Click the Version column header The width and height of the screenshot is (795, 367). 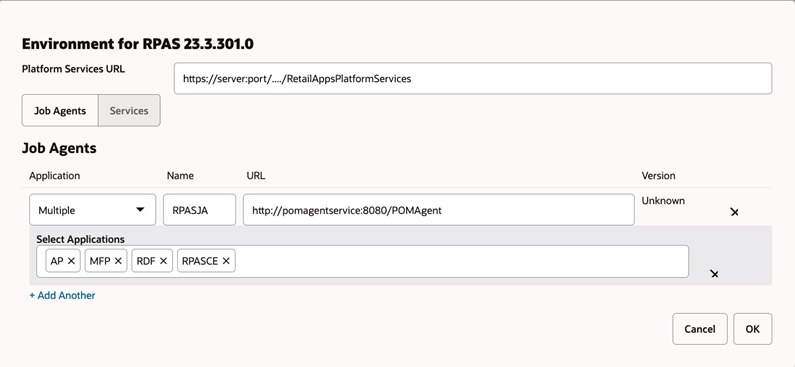click(659, 176)
